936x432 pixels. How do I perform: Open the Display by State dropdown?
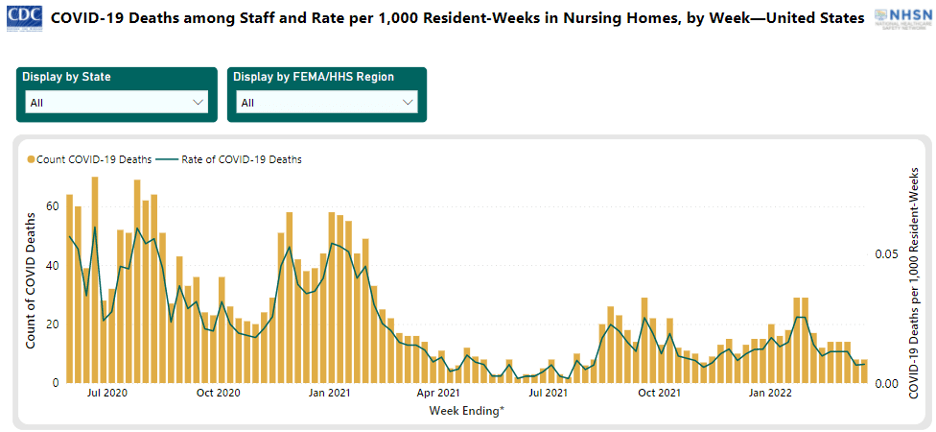tap(115, 102)
